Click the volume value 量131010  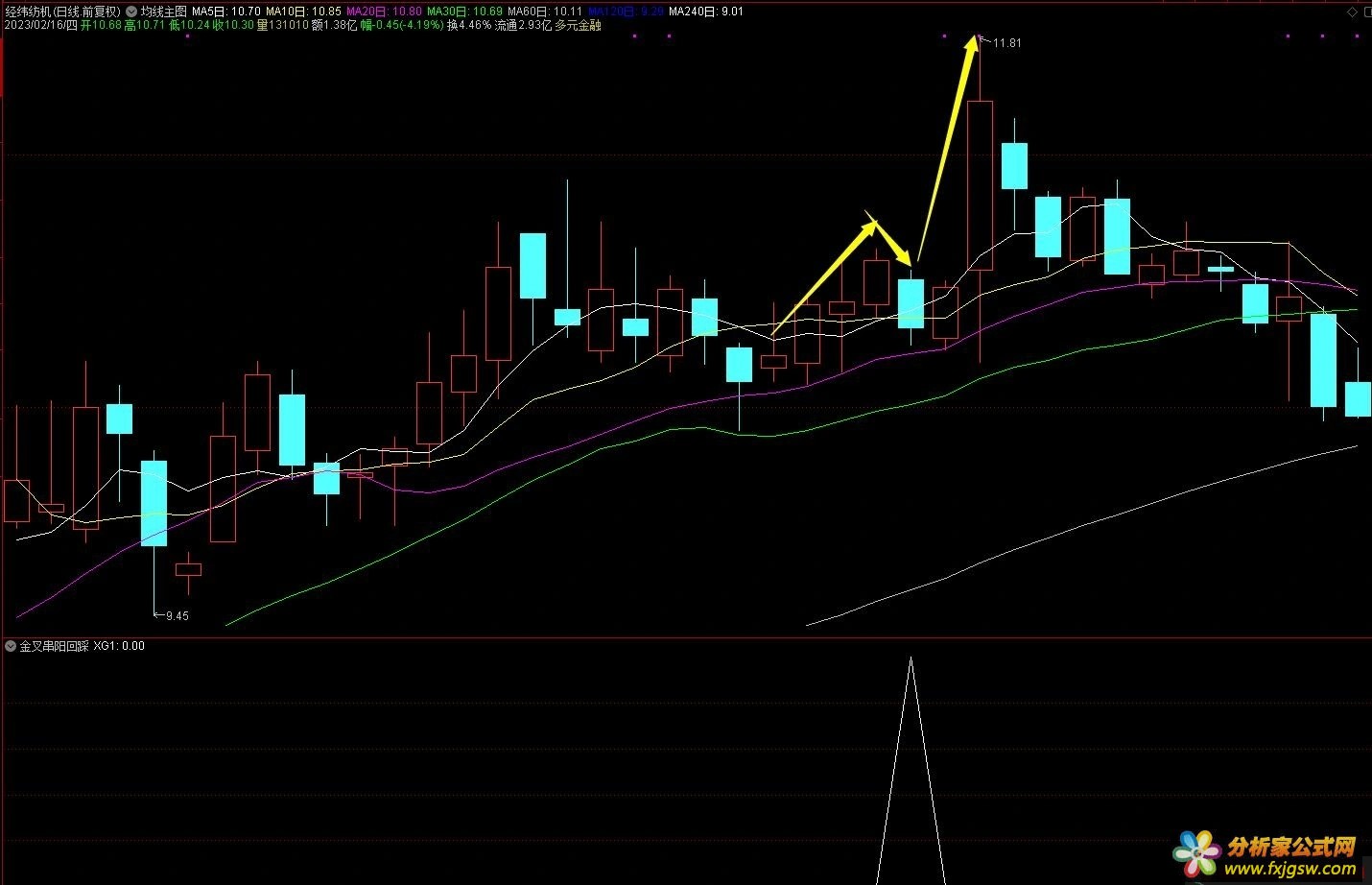point(282,25)
